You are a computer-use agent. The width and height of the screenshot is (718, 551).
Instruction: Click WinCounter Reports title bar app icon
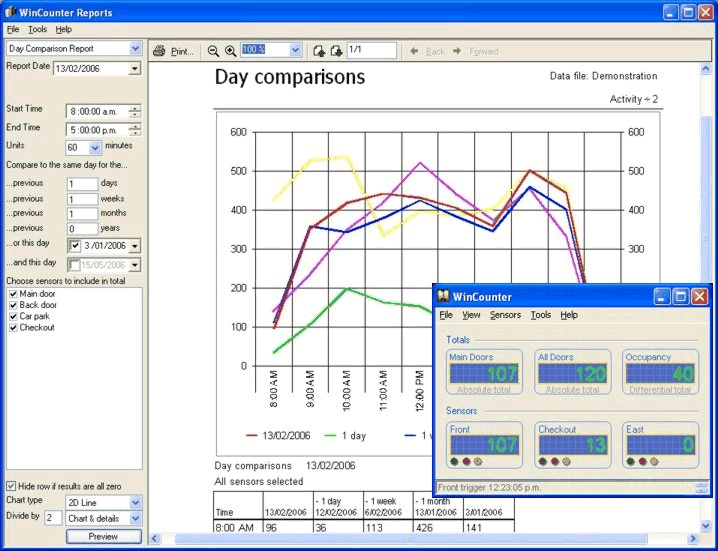point(11,12)
